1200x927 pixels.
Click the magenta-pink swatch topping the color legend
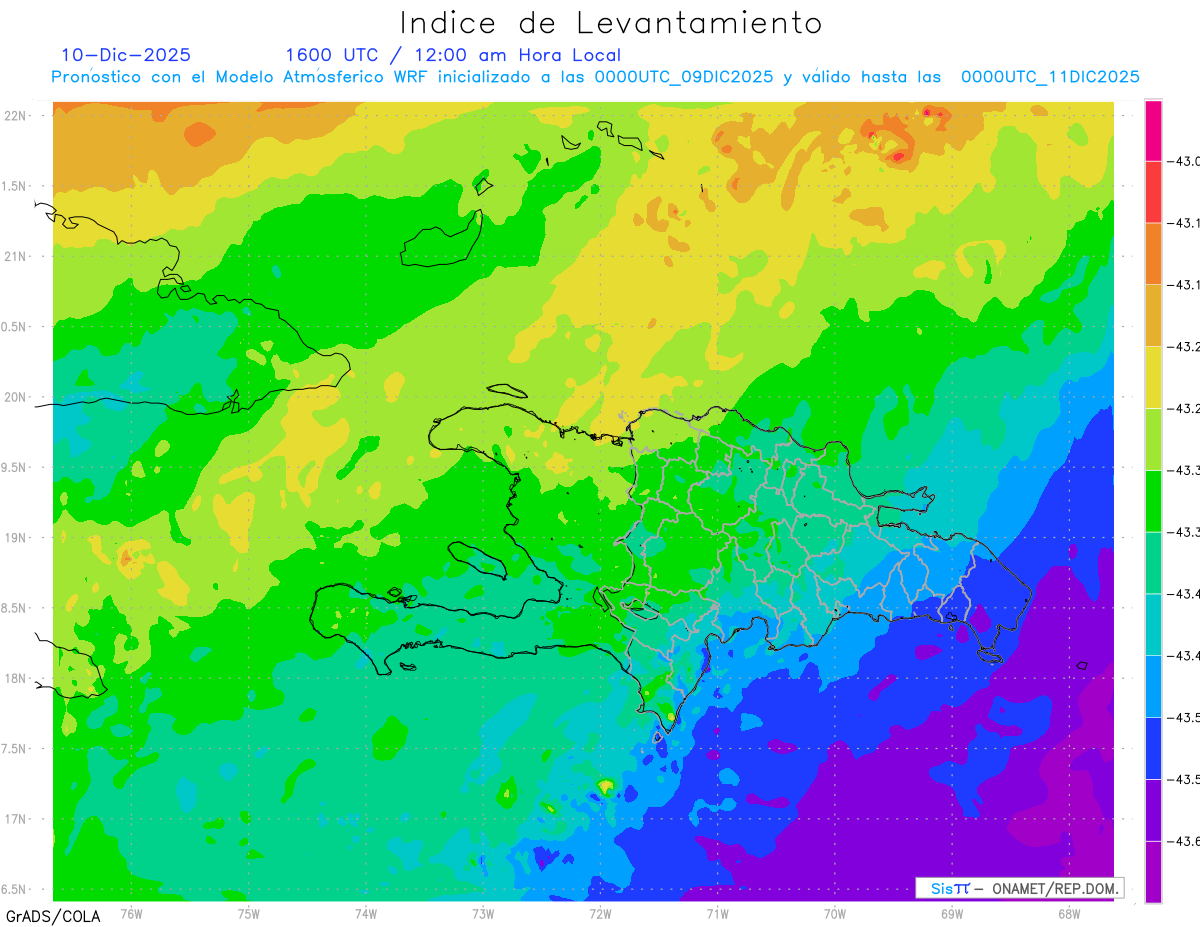click(1153, 130)
